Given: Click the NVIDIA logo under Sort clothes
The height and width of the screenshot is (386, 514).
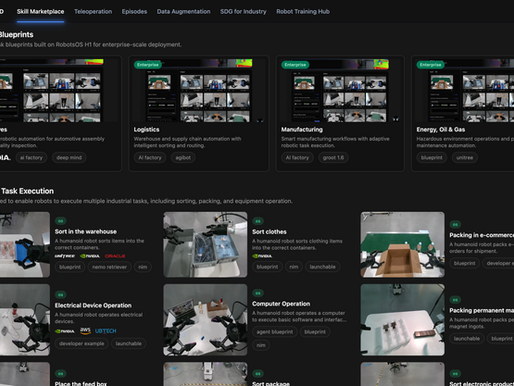Looking at the screenshot, I should tap(262, 256).
